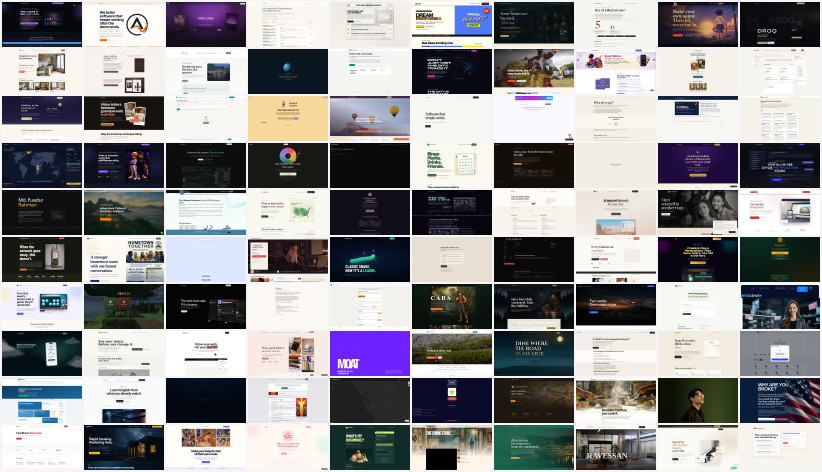Open the 'Show your work' white thumbnail

(206, 353)
